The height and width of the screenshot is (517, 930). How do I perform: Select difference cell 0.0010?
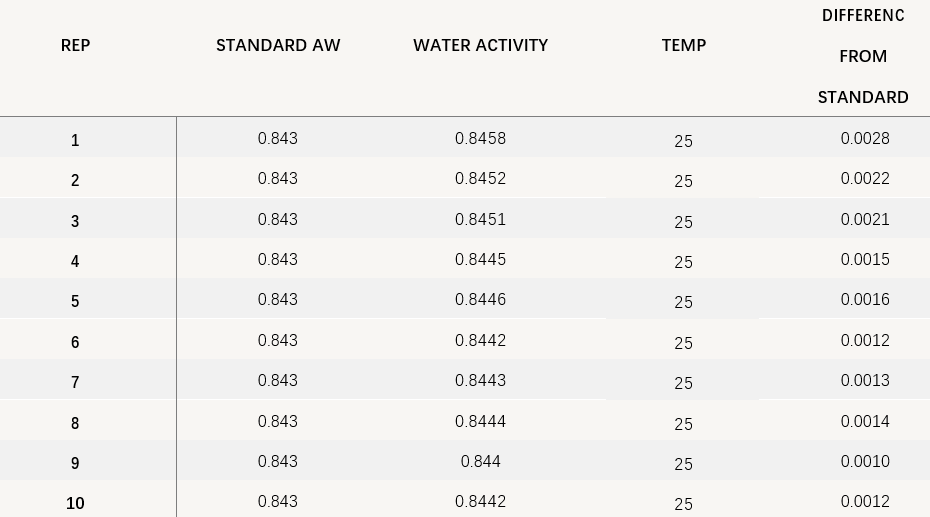tap(865, 461)
